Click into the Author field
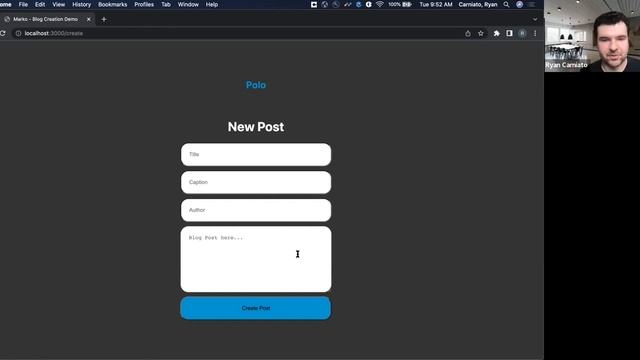Screen dimensions: 640x360 click(x=256, y=210)
